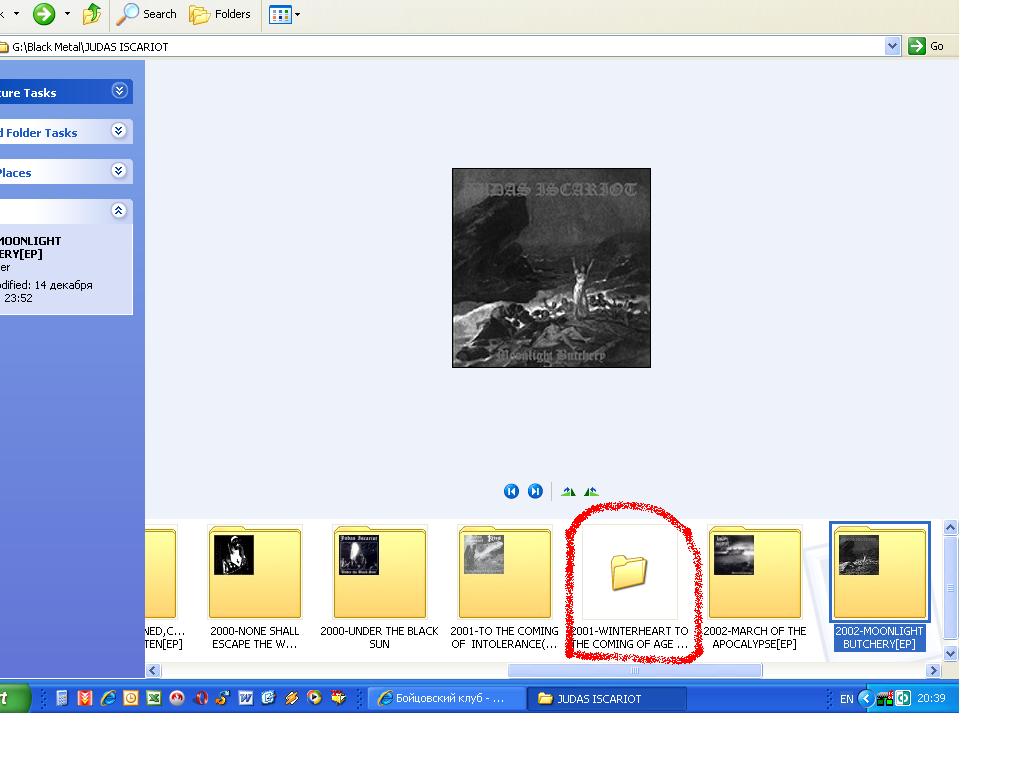Click the vertical scrollbar thumb
This screenshot has width=1024, height=768.
click(951, 587)
